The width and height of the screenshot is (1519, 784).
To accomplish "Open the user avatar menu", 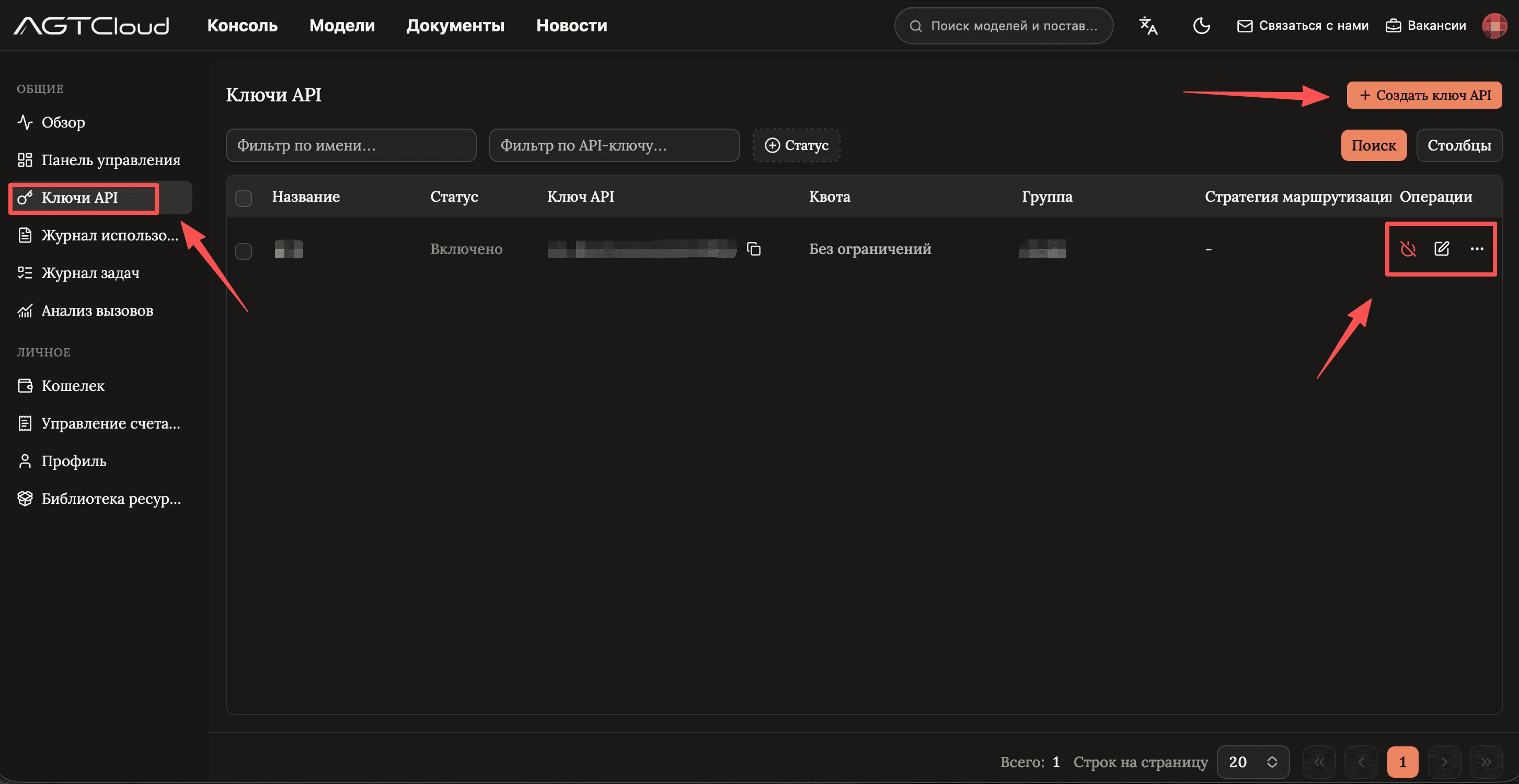I will coord(1495,26).
